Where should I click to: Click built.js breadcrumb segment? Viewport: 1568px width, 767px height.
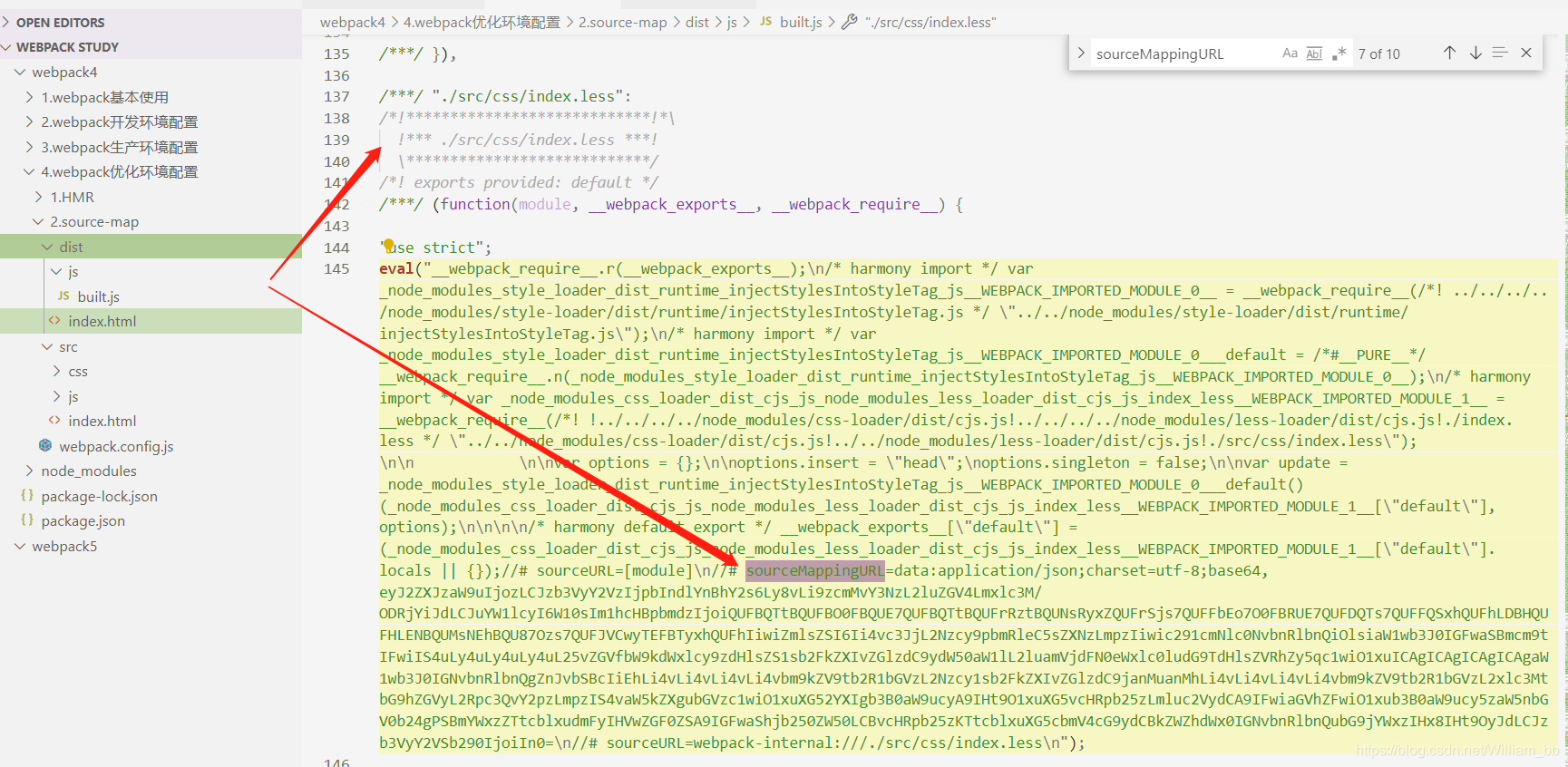click(801, 22)
